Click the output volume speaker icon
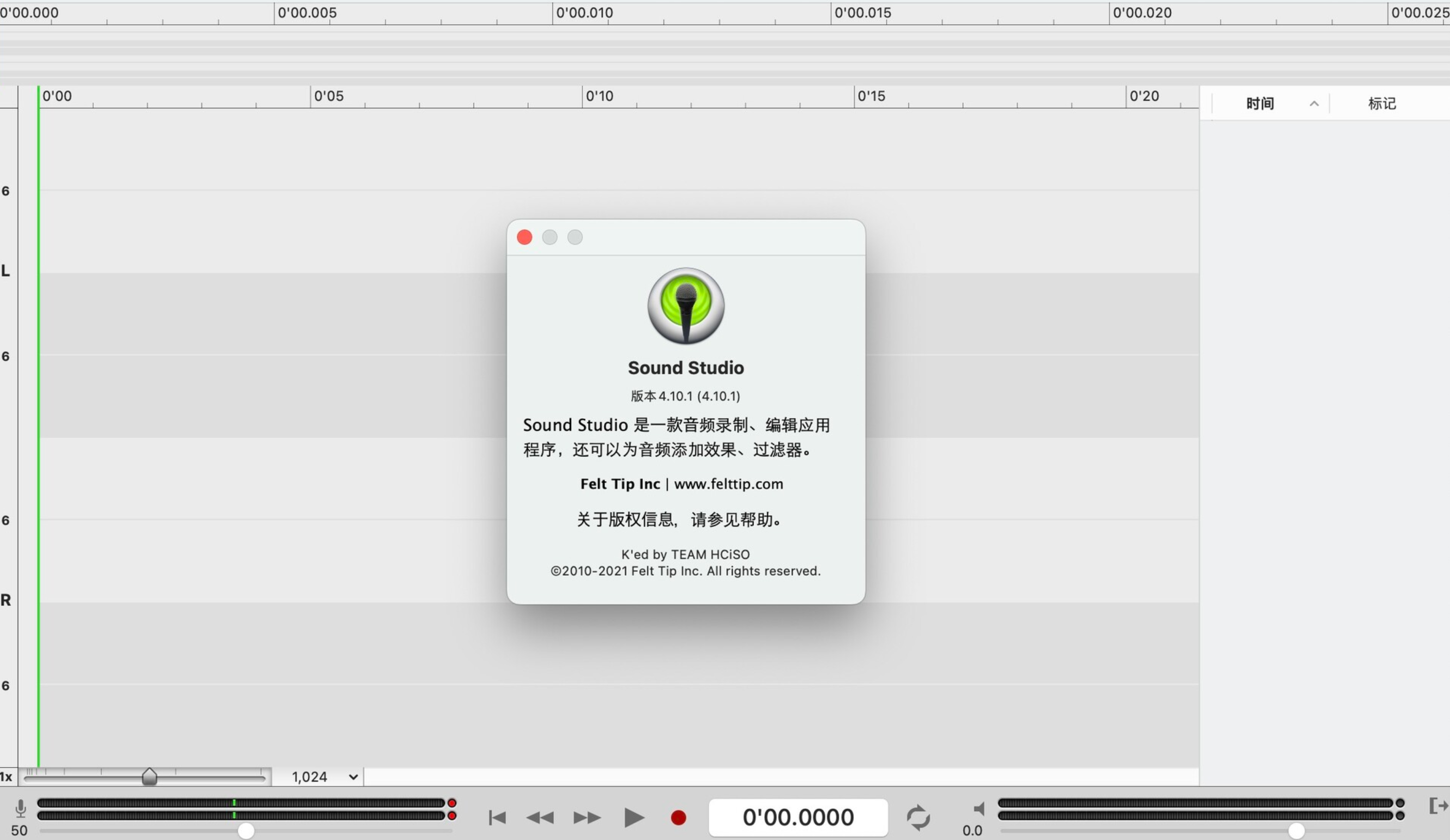Viewport: 1450px width, 840px height. [x=979, y=809]
